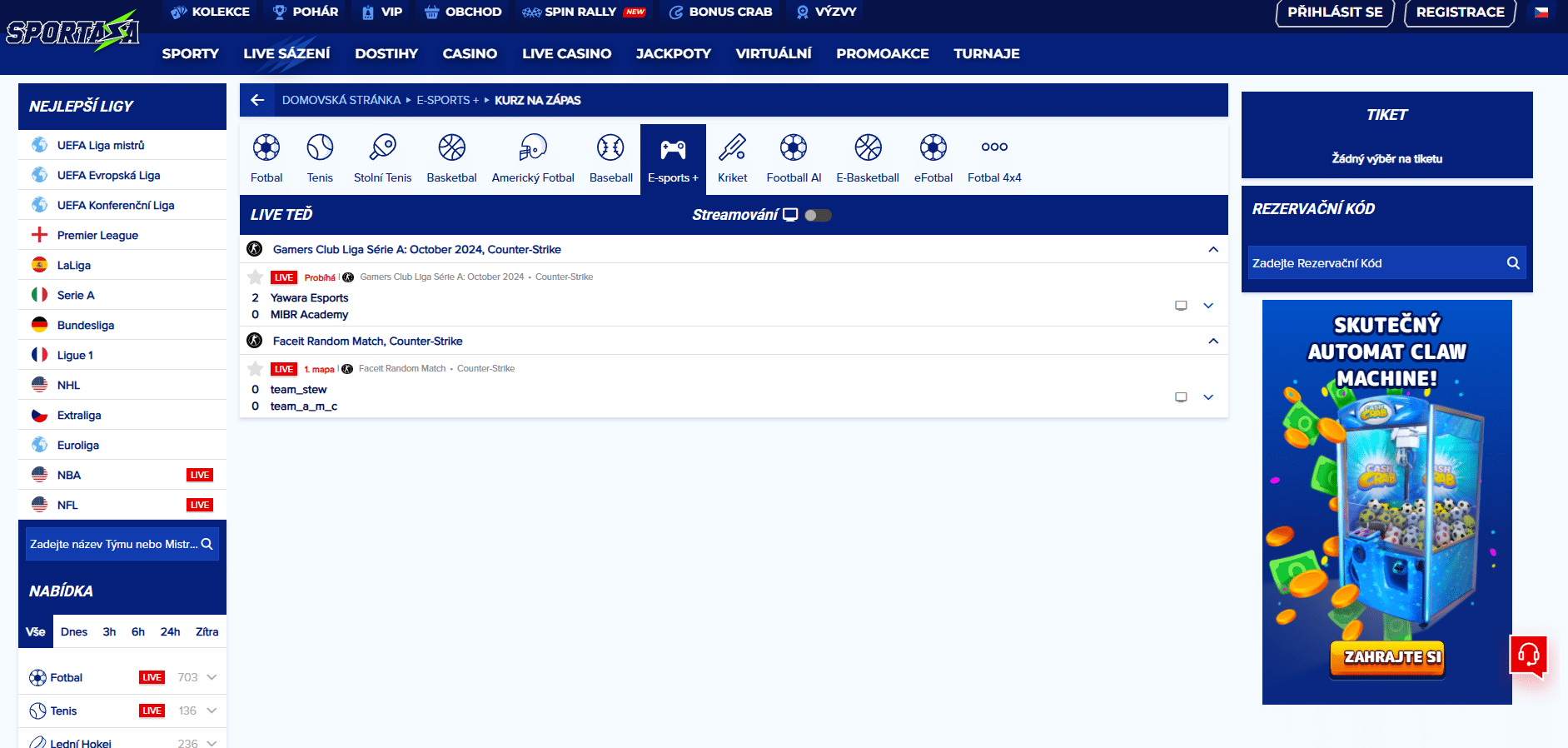Open the SPORTY main menu
Viewport: 1568px width, 748px height.
191,53
